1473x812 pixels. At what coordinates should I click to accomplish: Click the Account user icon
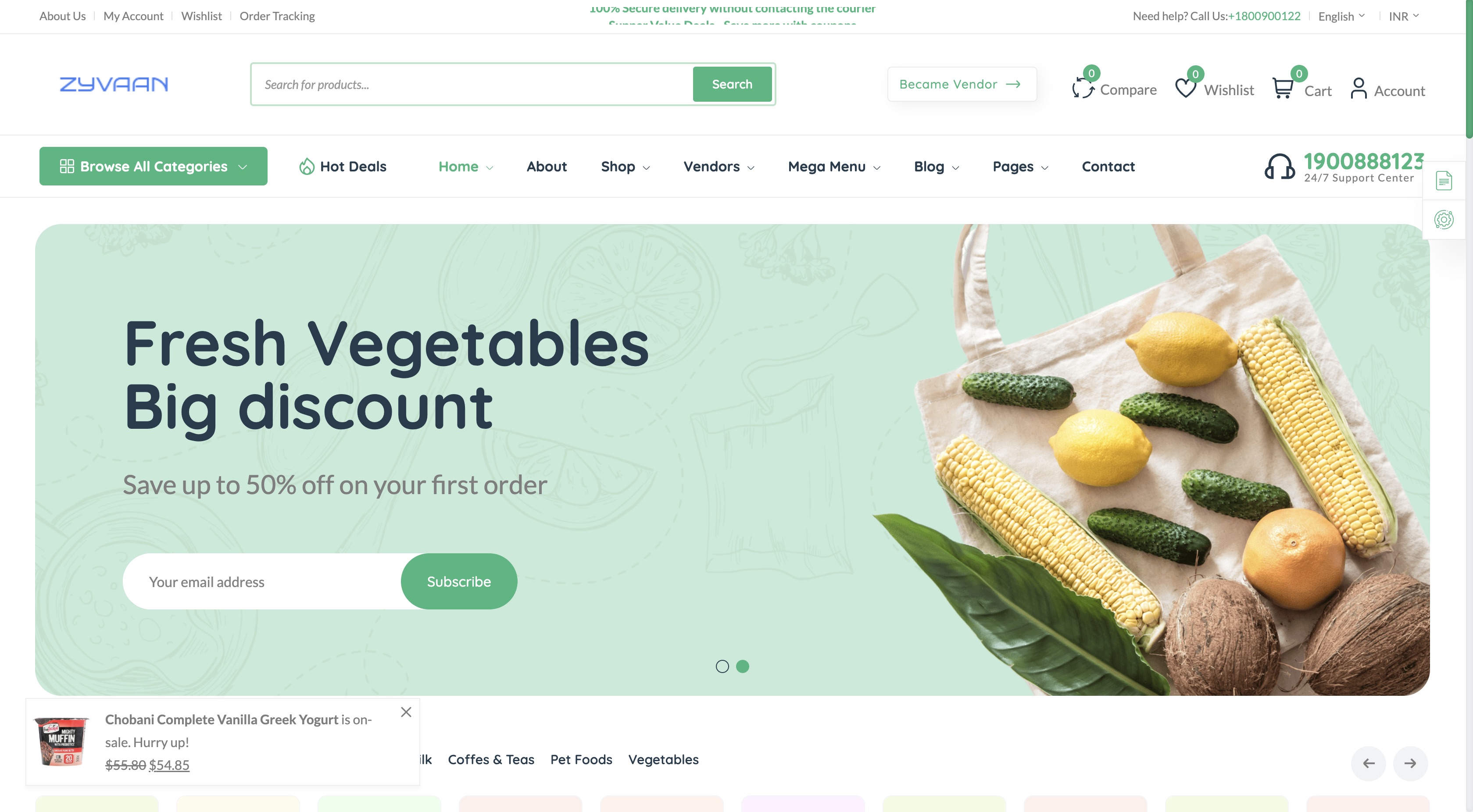click(1359, 88)
